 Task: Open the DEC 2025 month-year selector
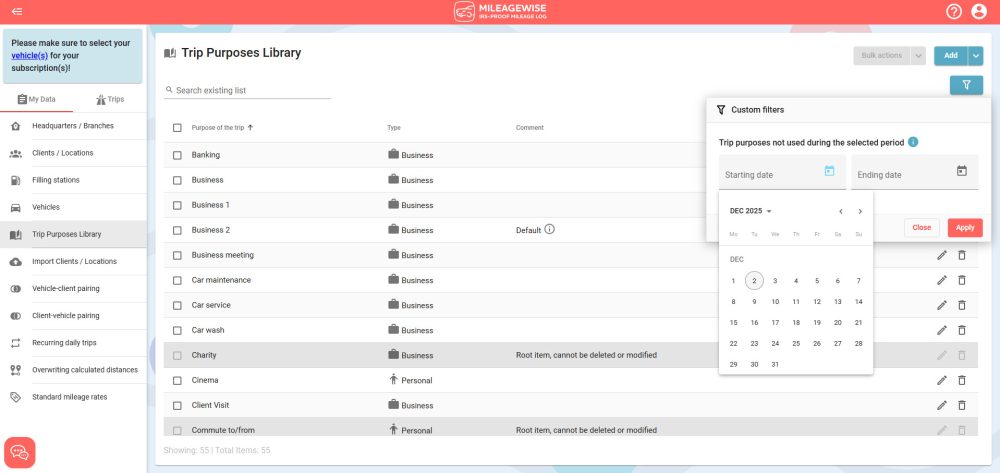point(751,211)
